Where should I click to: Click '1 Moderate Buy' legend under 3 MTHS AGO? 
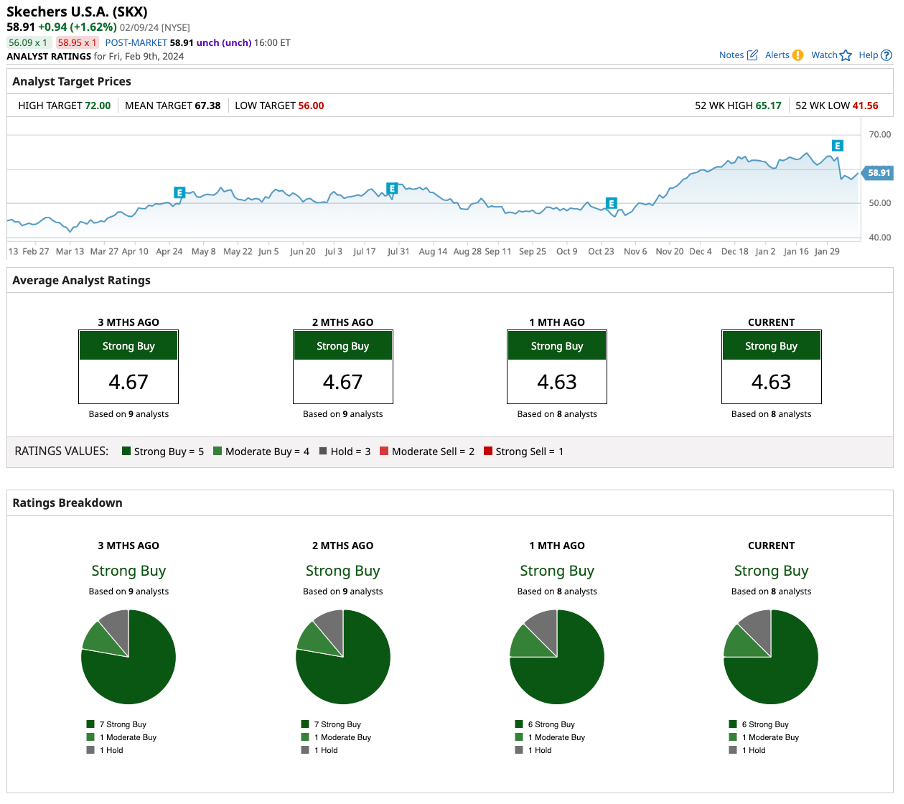[x=122, y=737]
